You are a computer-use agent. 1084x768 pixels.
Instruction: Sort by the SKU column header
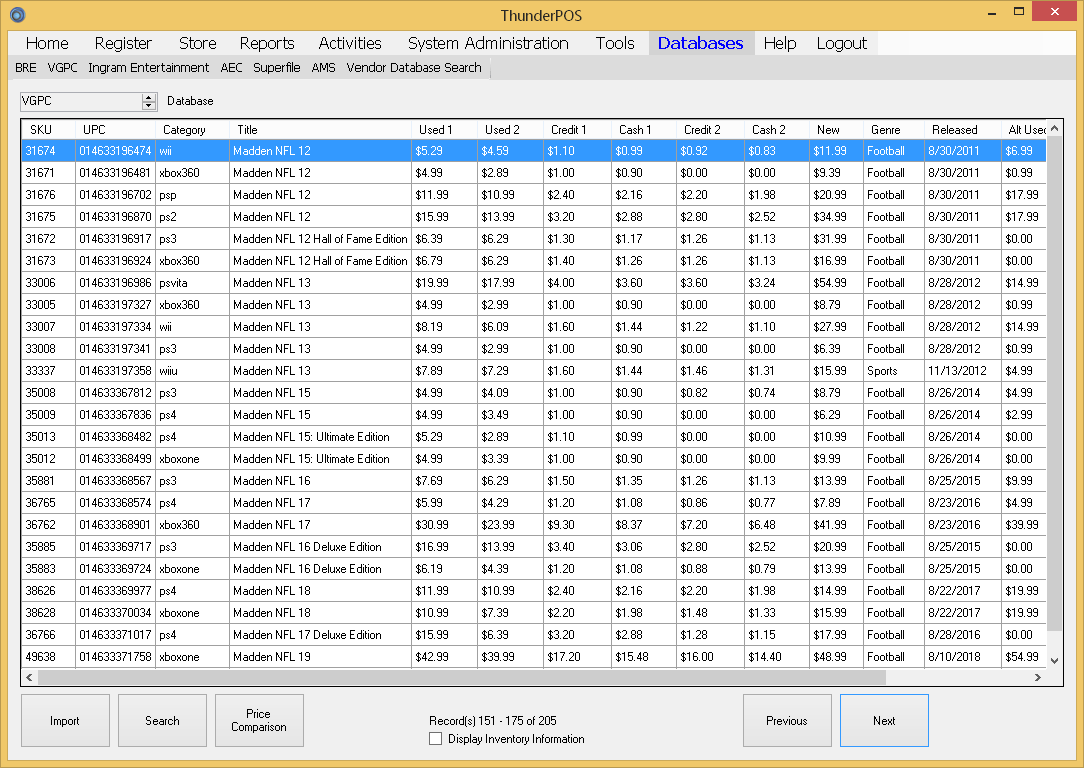coord(48,129)
